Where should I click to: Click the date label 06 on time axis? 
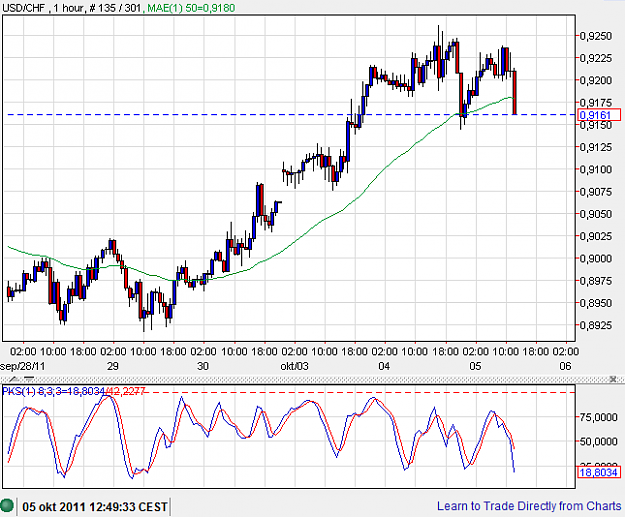[x=565, y=366]
